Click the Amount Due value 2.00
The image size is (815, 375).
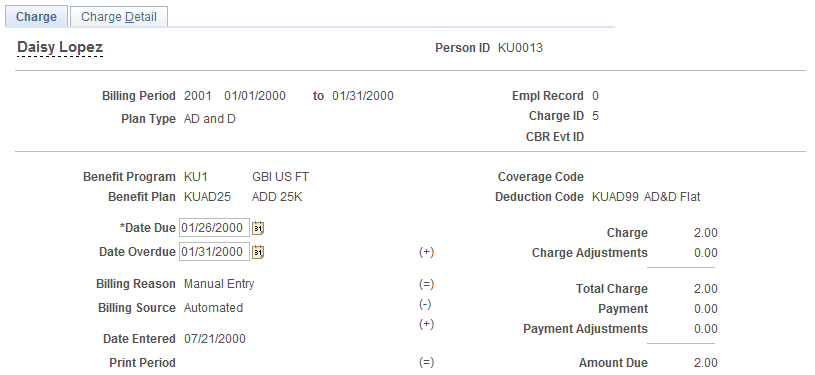705,363
